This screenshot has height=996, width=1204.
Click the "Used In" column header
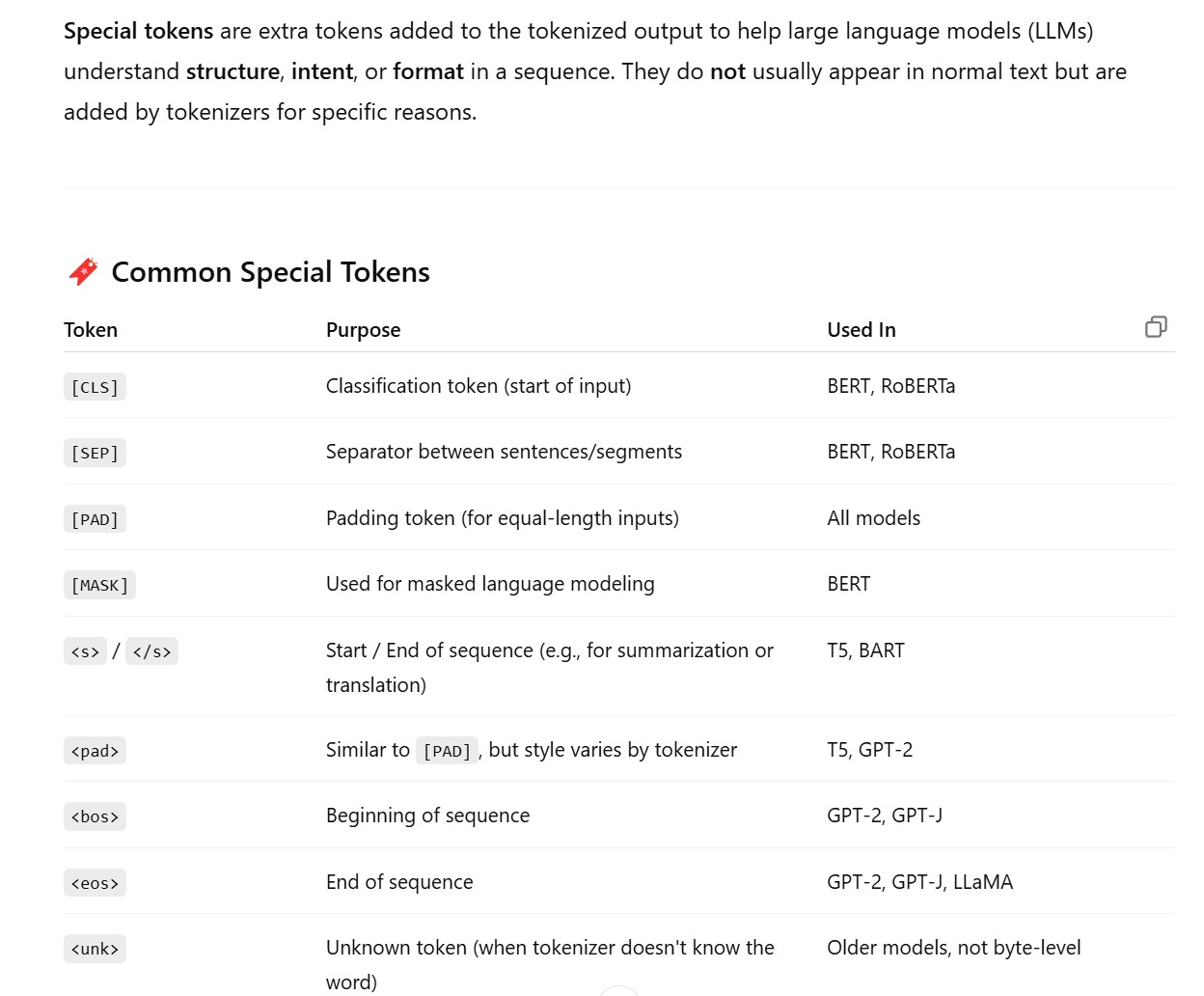tap(861, 330)
